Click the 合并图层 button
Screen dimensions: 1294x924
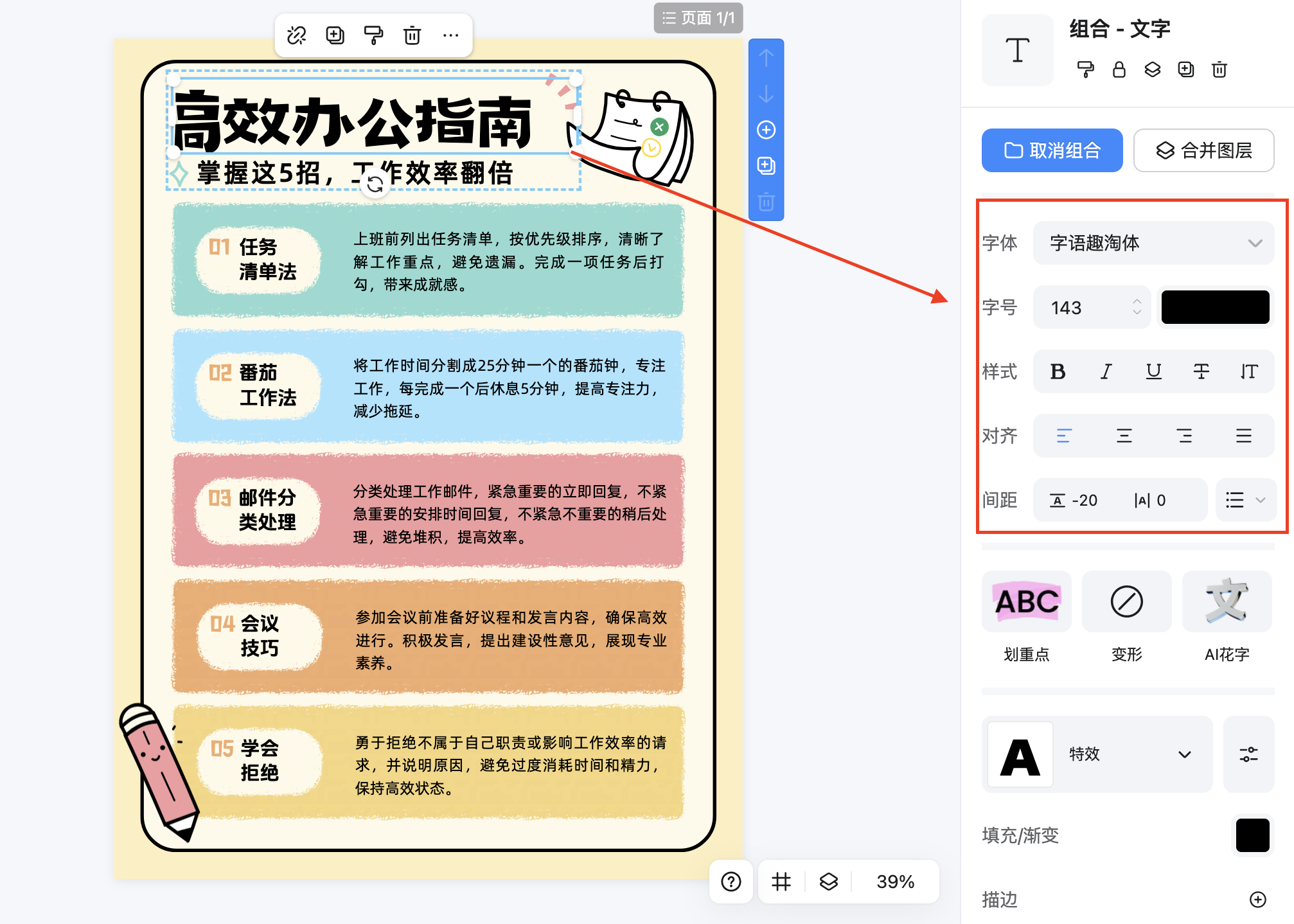click(1203, 150)
